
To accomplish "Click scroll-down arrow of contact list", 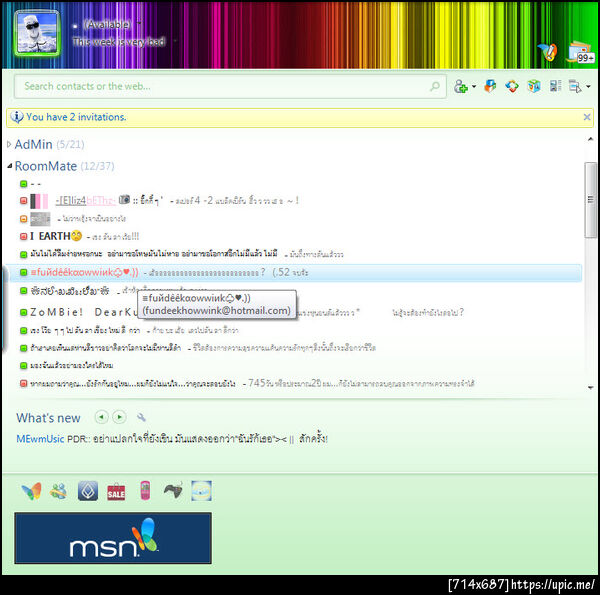I will (590, 388).
